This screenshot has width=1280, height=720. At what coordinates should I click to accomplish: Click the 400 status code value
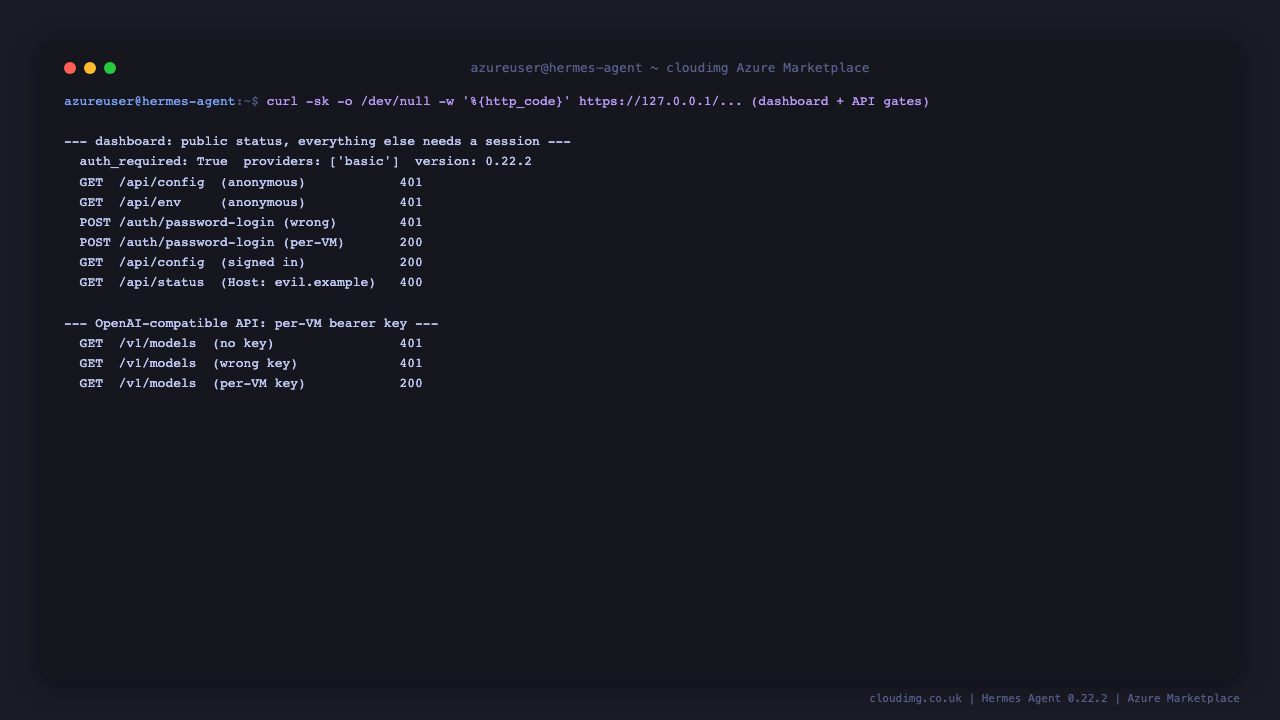point(411,282)
